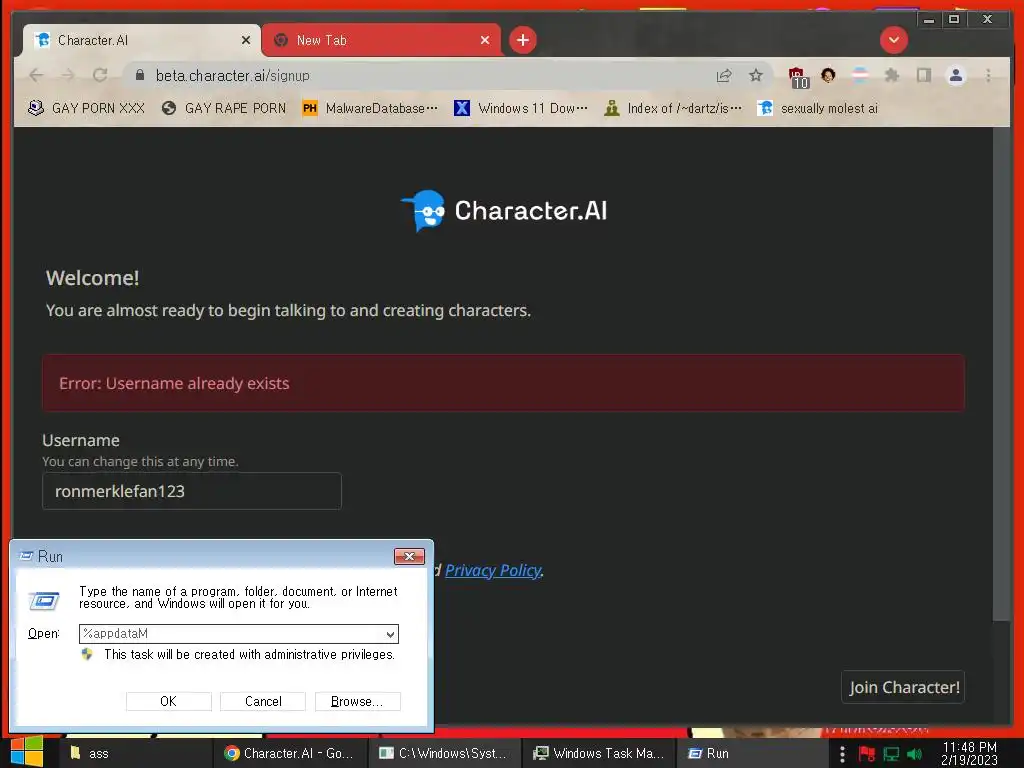This screenshot has height=768, width=1024.
Task: Open the network tray icon
Action: coord(891,754)
